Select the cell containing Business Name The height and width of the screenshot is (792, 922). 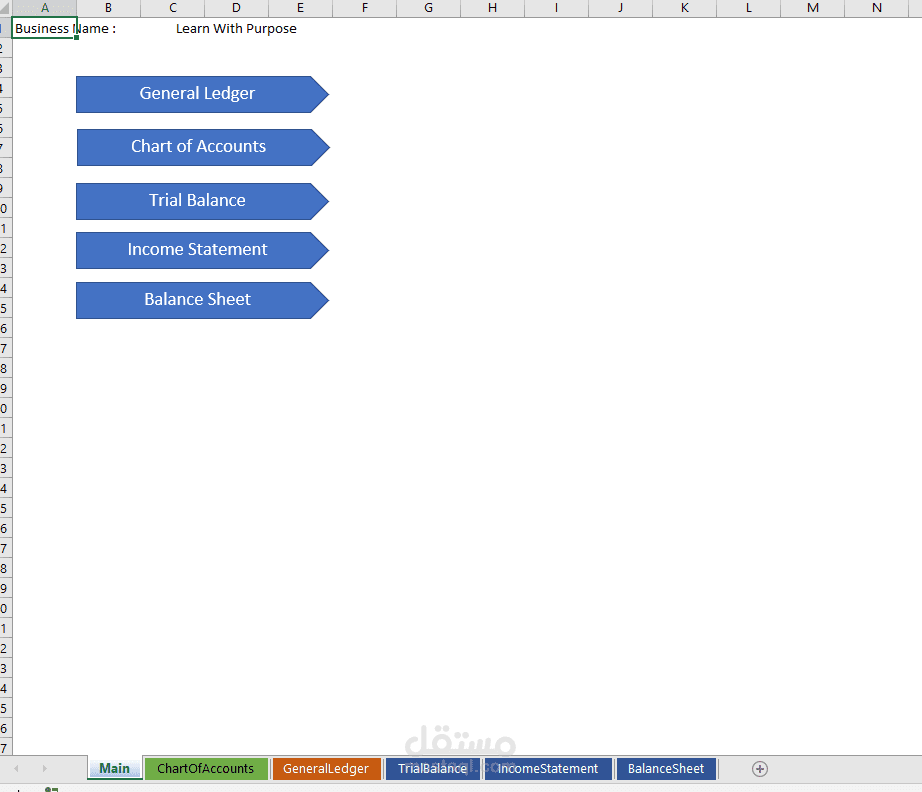pyautogui.click(x=44, y=28)
